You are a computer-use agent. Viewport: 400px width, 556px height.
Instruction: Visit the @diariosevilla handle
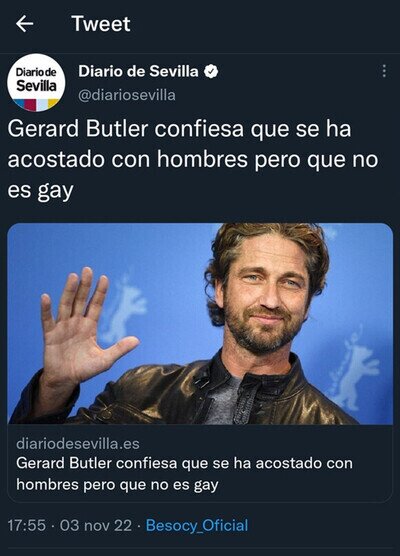coord(127,95)
